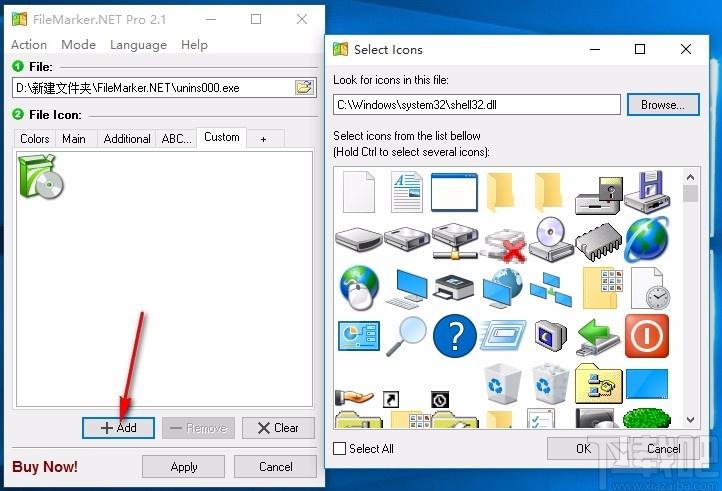722x491 pixels.
Task: Switch to the Custom tab
Action: [221, 137]
